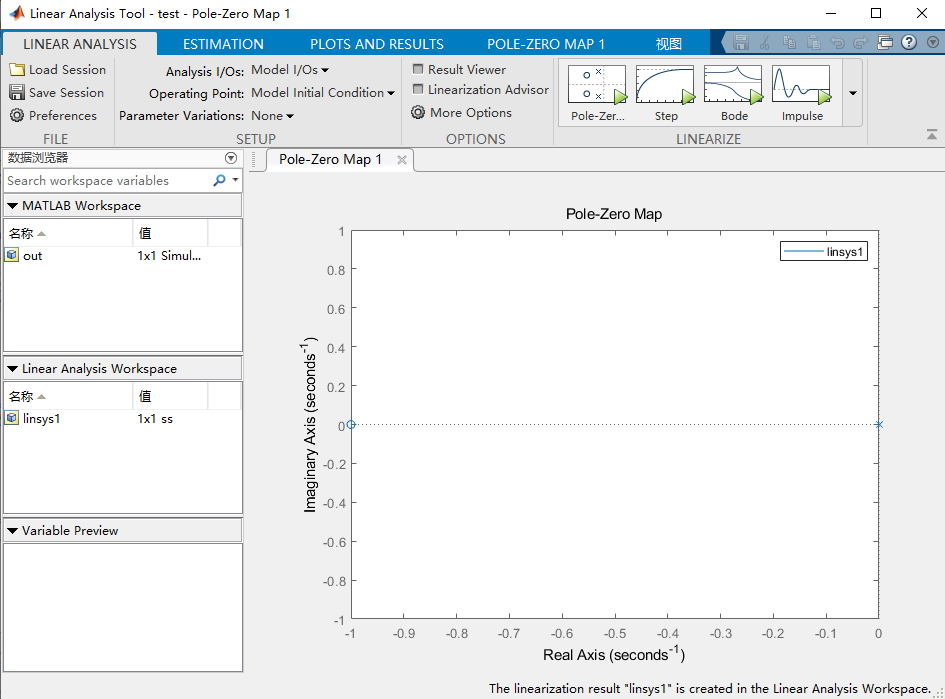Open Preferences gear icon
The height and width of the screenshot is (699, 945).
pos(17,116)
